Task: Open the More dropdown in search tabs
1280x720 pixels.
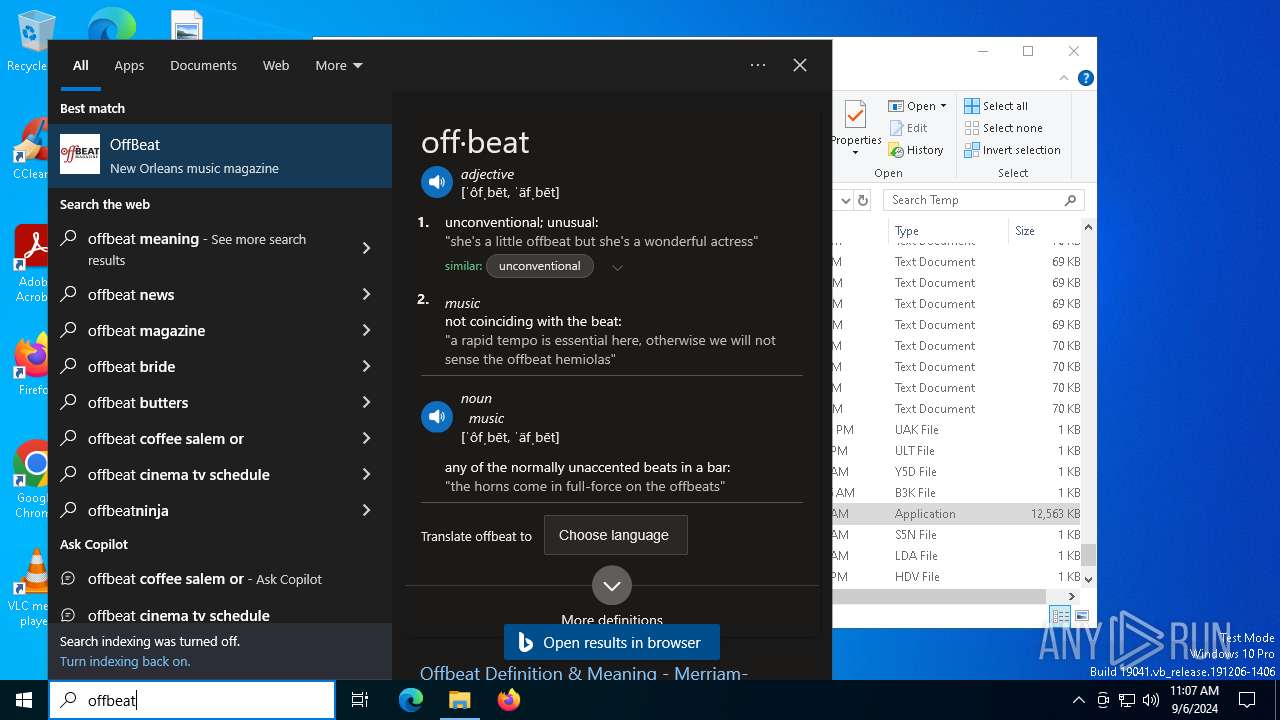Action: tap(339, 65)
